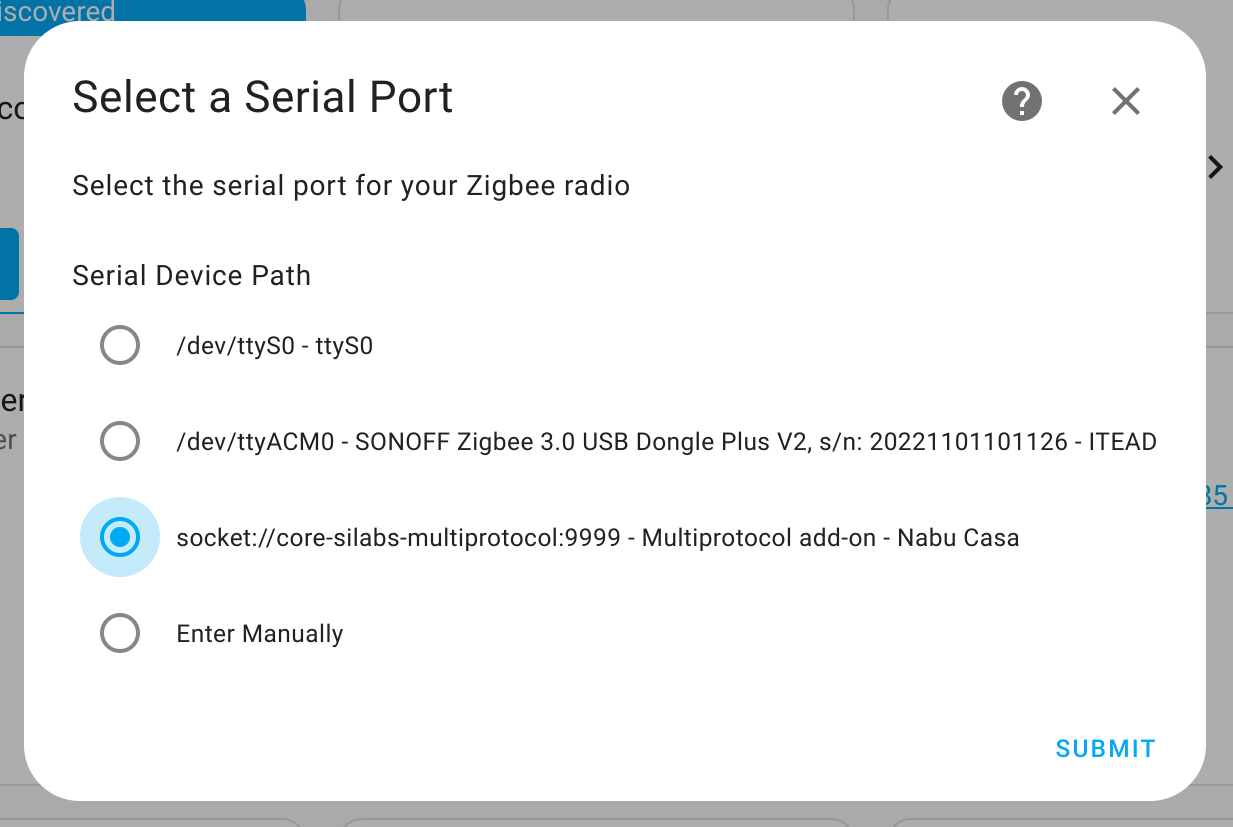This screenshot has width=1233, height=827.
Task: Open the partially hidden blue link at right edge
Action: [1218, 496]
